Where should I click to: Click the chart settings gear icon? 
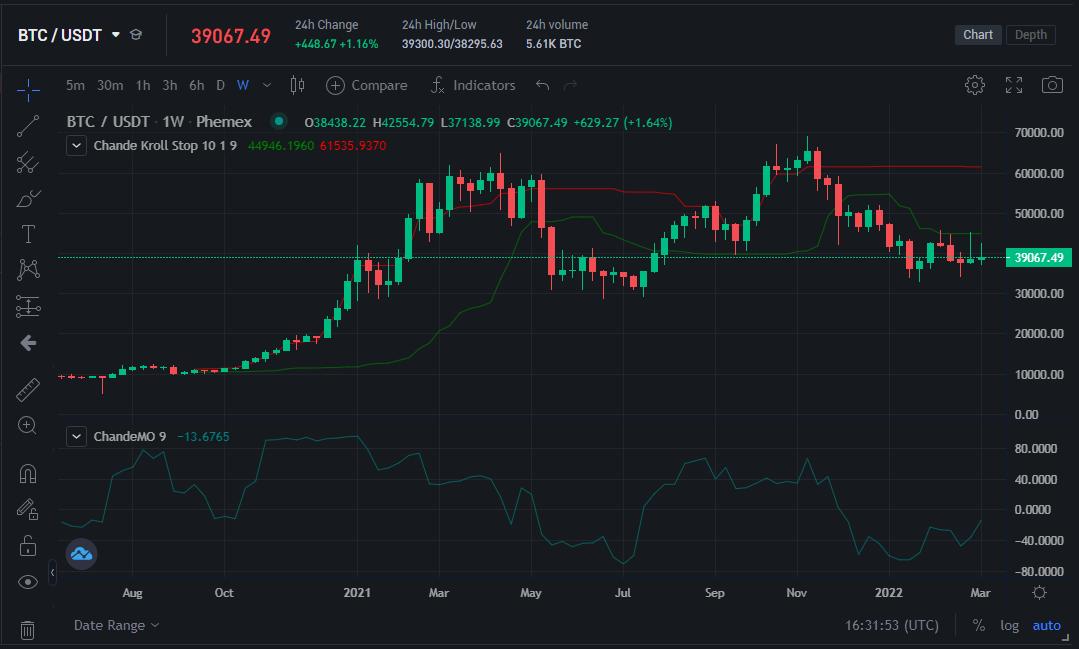coord(974,85)
